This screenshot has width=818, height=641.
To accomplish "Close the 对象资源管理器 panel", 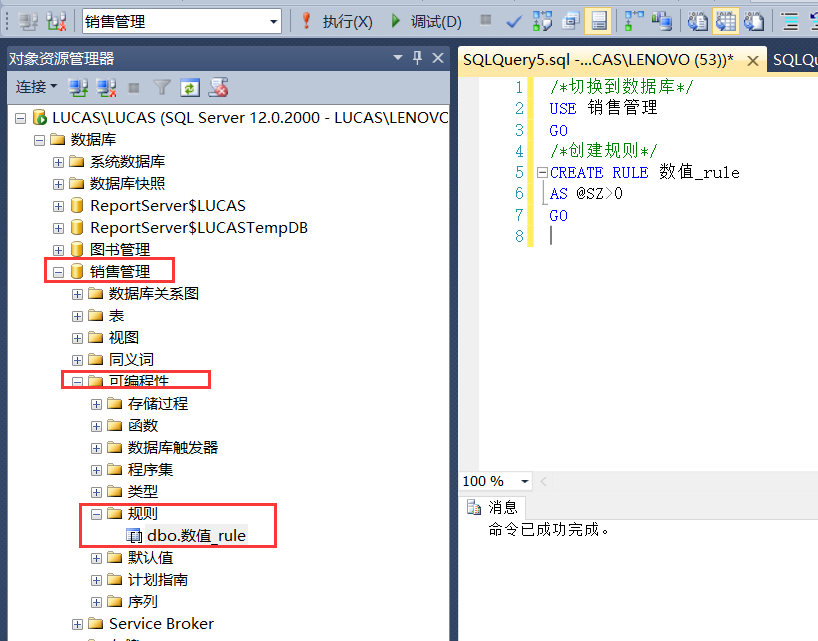I will pos(438,58).
